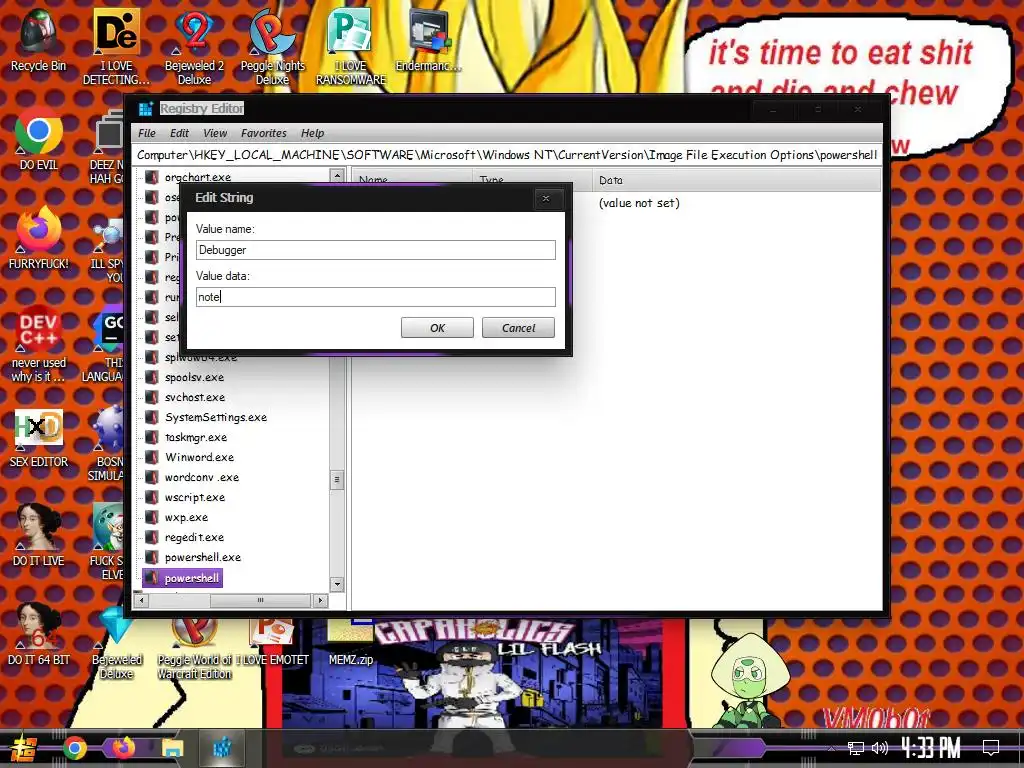Click the vertical scrollbar thumb in tree
Image resolution: width=1024 pixels, height=768 pixels.
(x=337, y=479)
